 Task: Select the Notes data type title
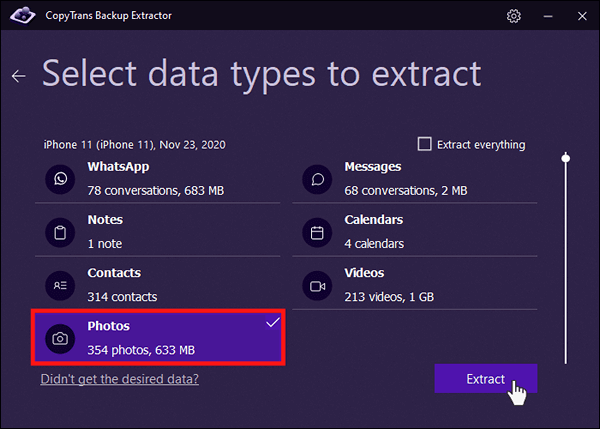tap(105, 220)
